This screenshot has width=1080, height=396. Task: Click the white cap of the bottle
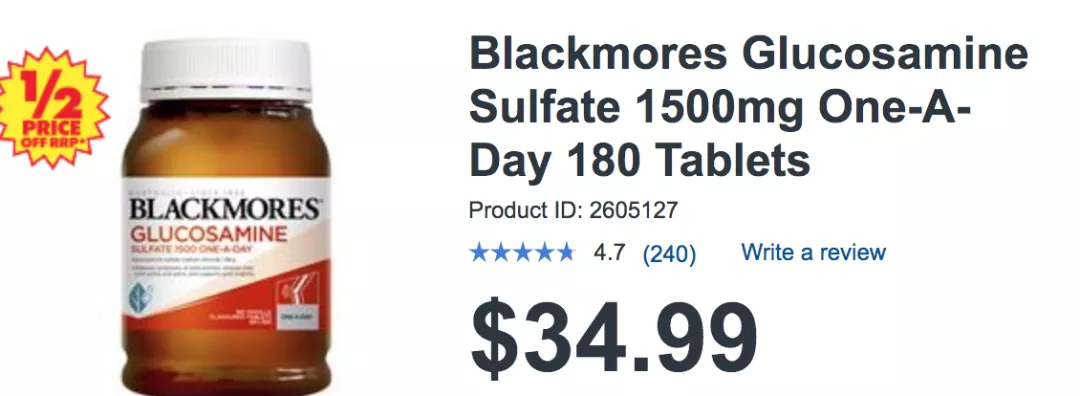[226, 70]
